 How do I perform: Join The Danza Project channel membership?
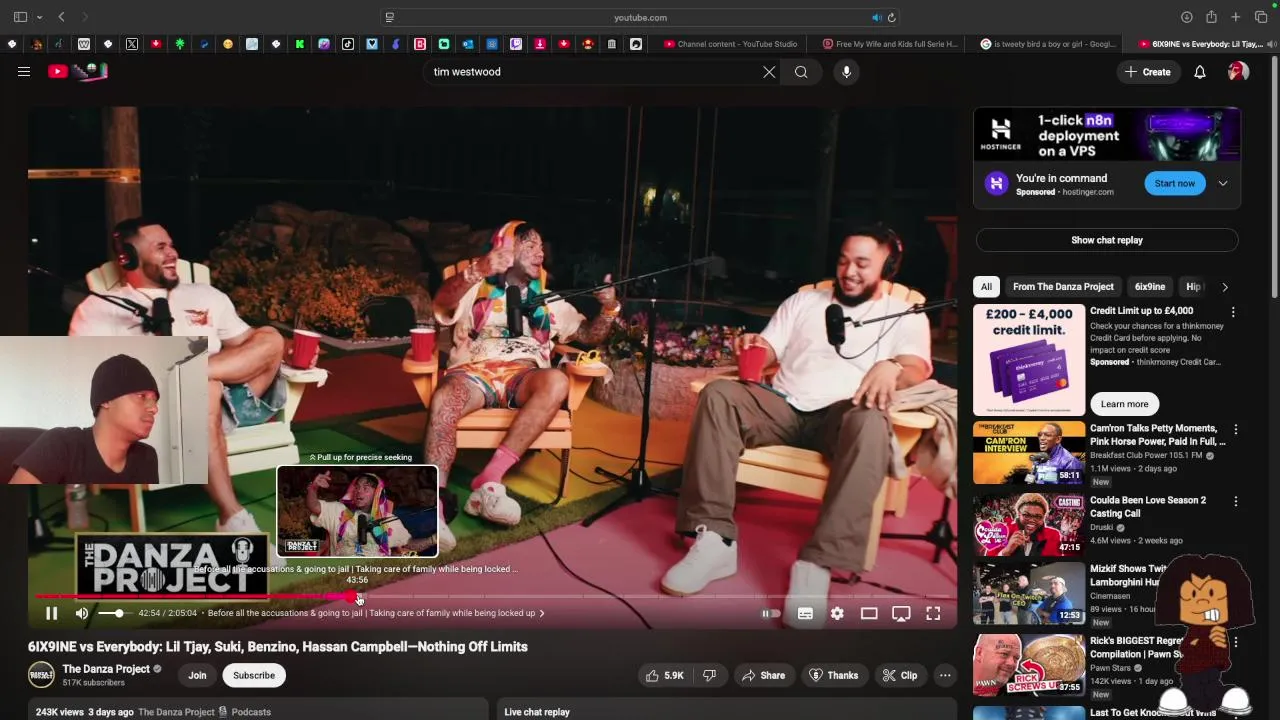197,675
